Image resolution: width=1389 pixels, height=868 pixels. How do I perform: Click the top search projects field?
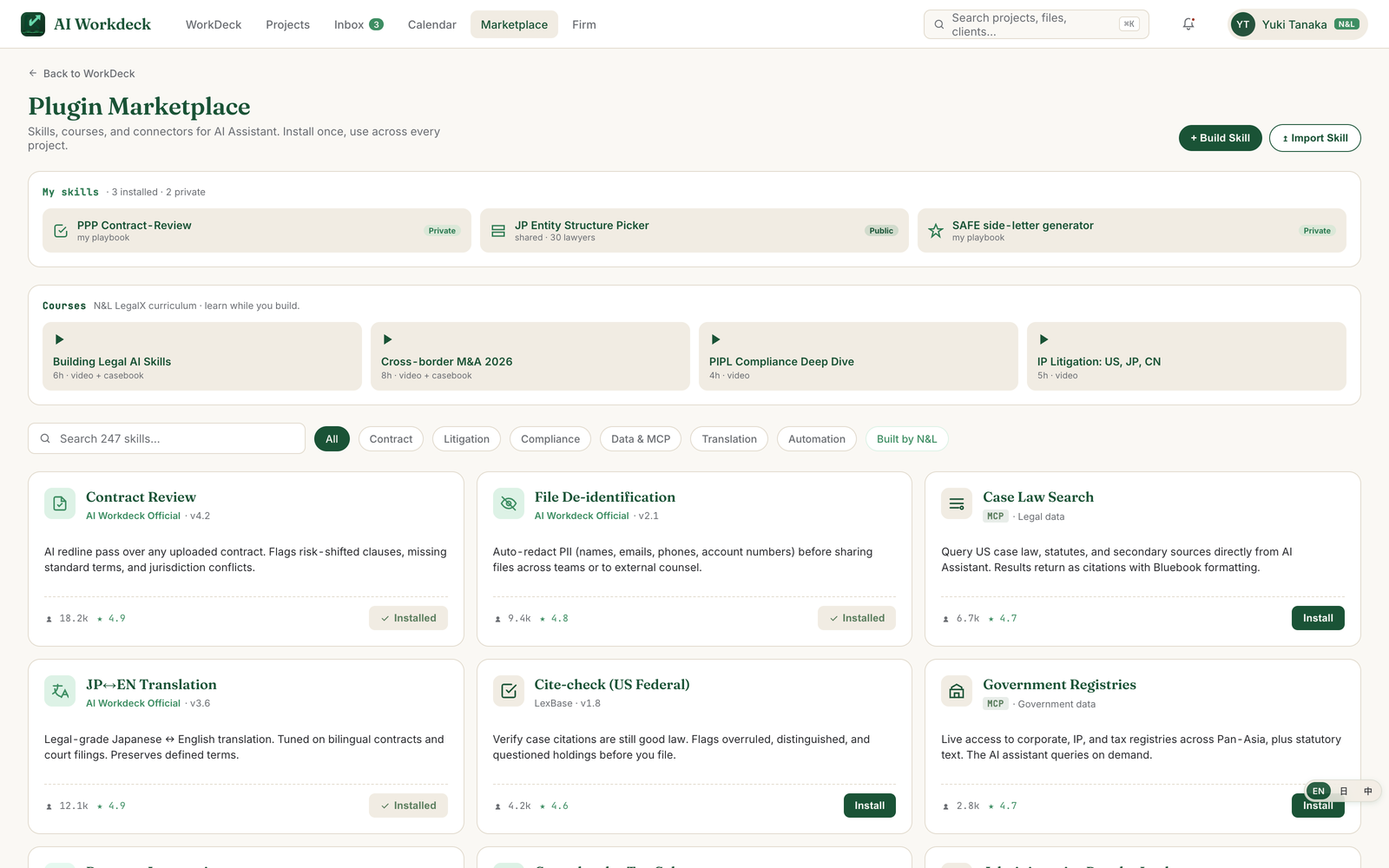[1037, 24]
